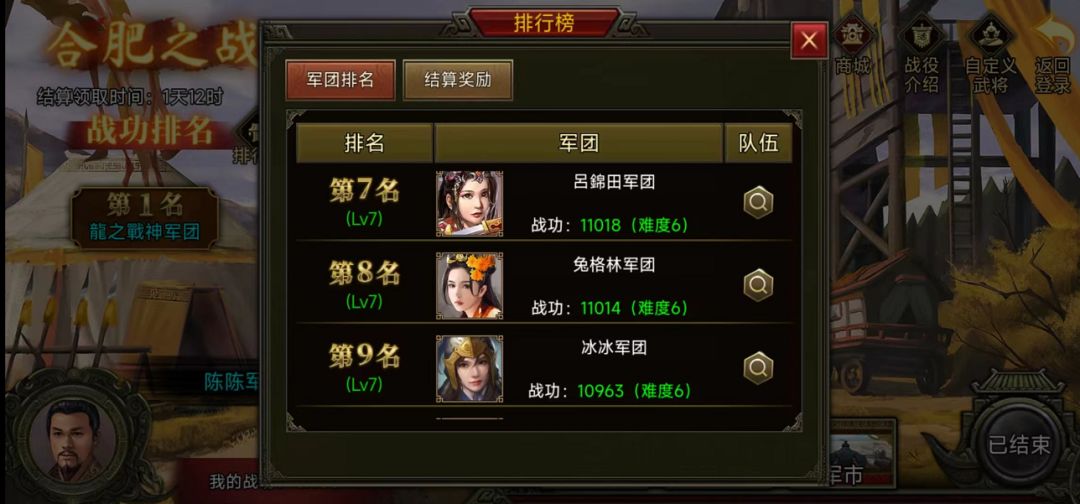
Task: Switch to the 结算奖励 tab
Action: pos(458,80)
